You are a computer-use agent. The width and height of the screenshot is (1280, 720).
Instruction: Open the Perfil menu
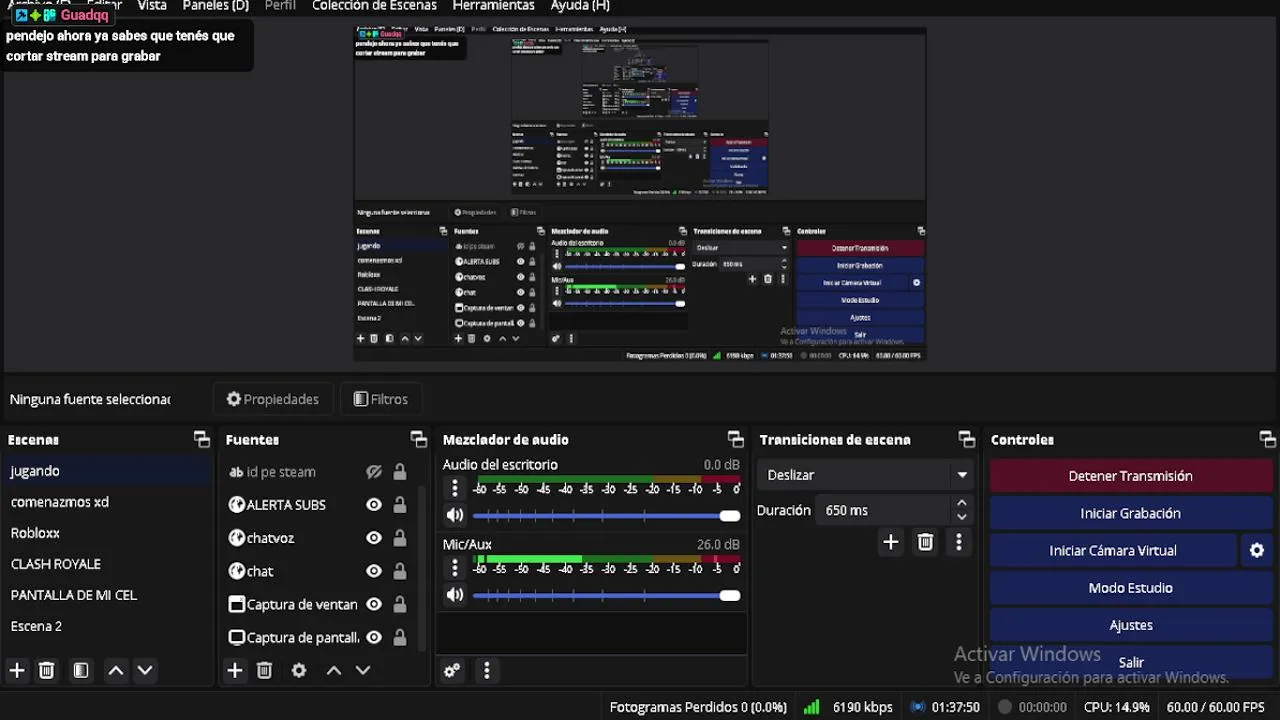[x=280, y=6]
